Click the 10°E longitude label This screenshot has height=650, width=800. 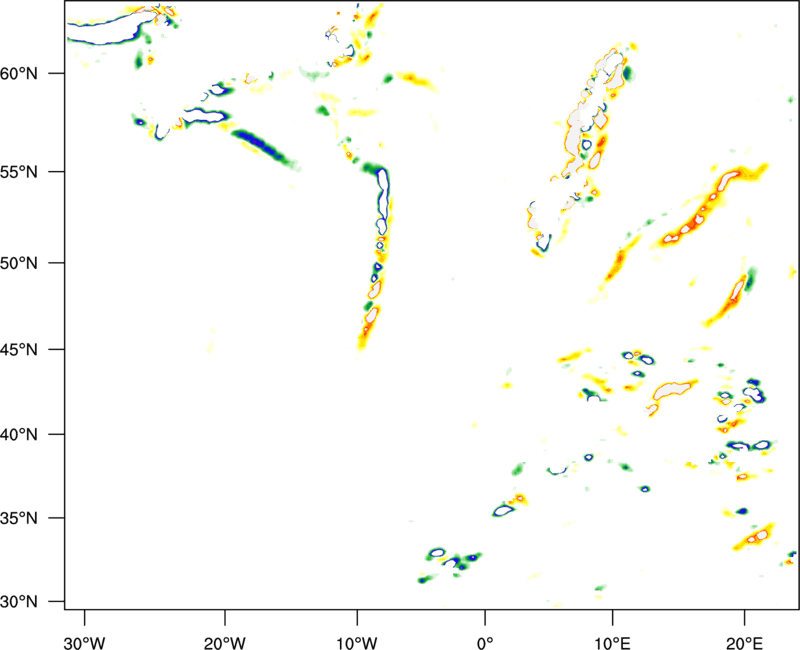[612, 643]
